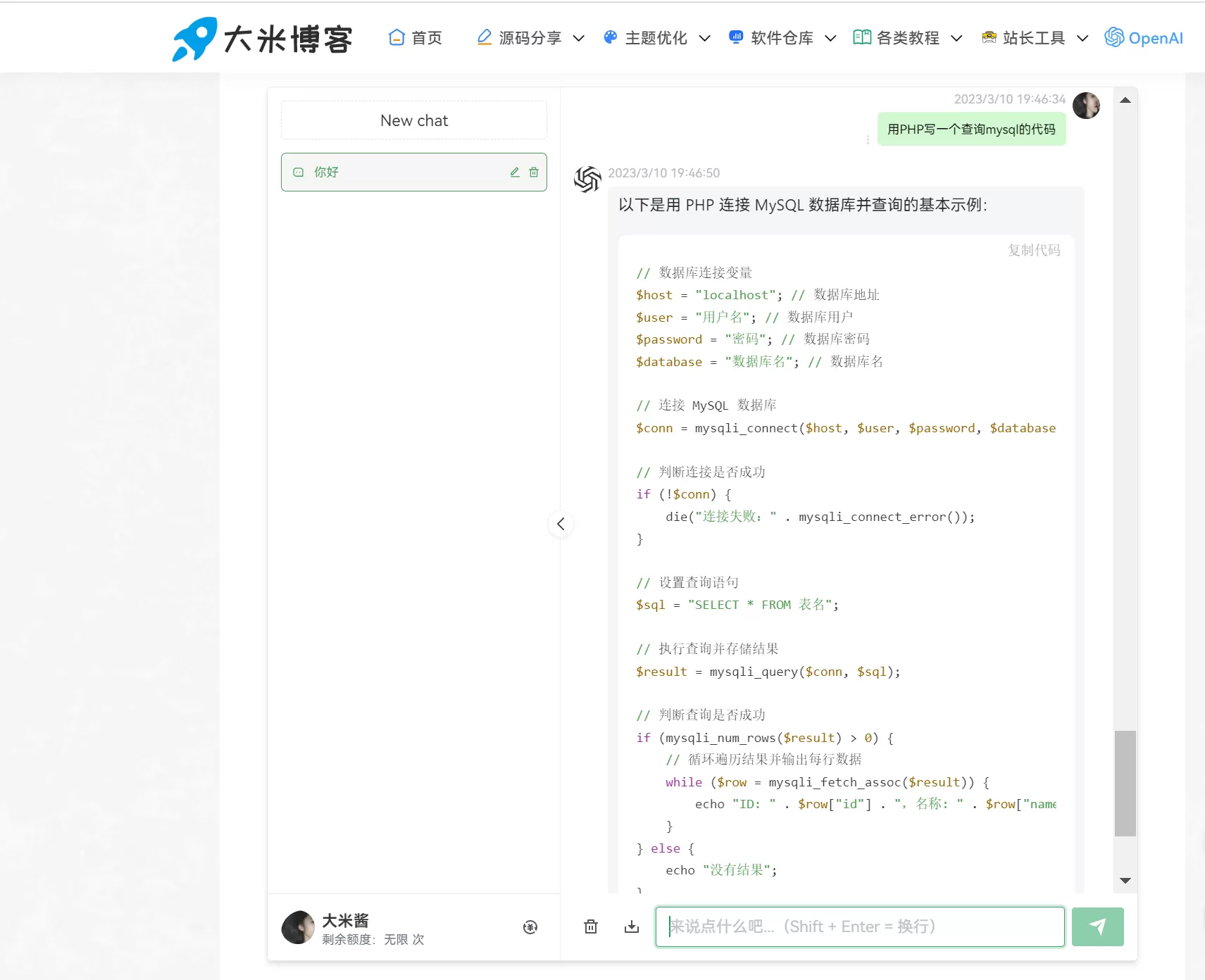Download the conversation with download icon

point(632,926)
